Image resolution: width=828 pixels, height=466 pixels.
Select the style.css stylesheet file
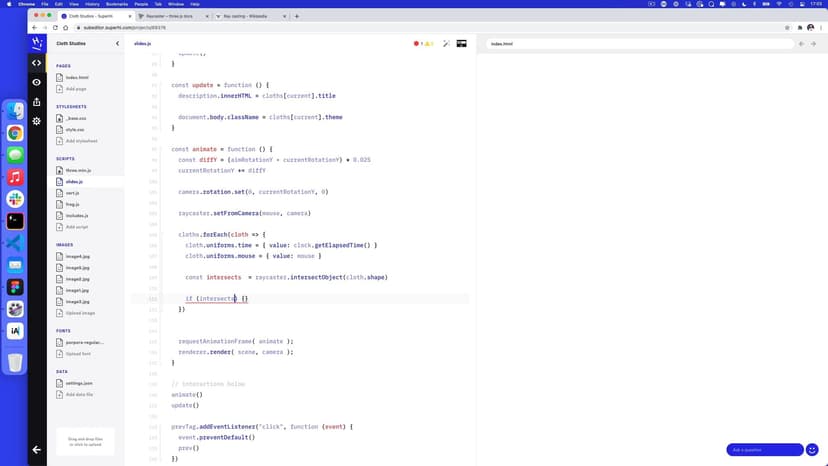(x=75, y=129)
